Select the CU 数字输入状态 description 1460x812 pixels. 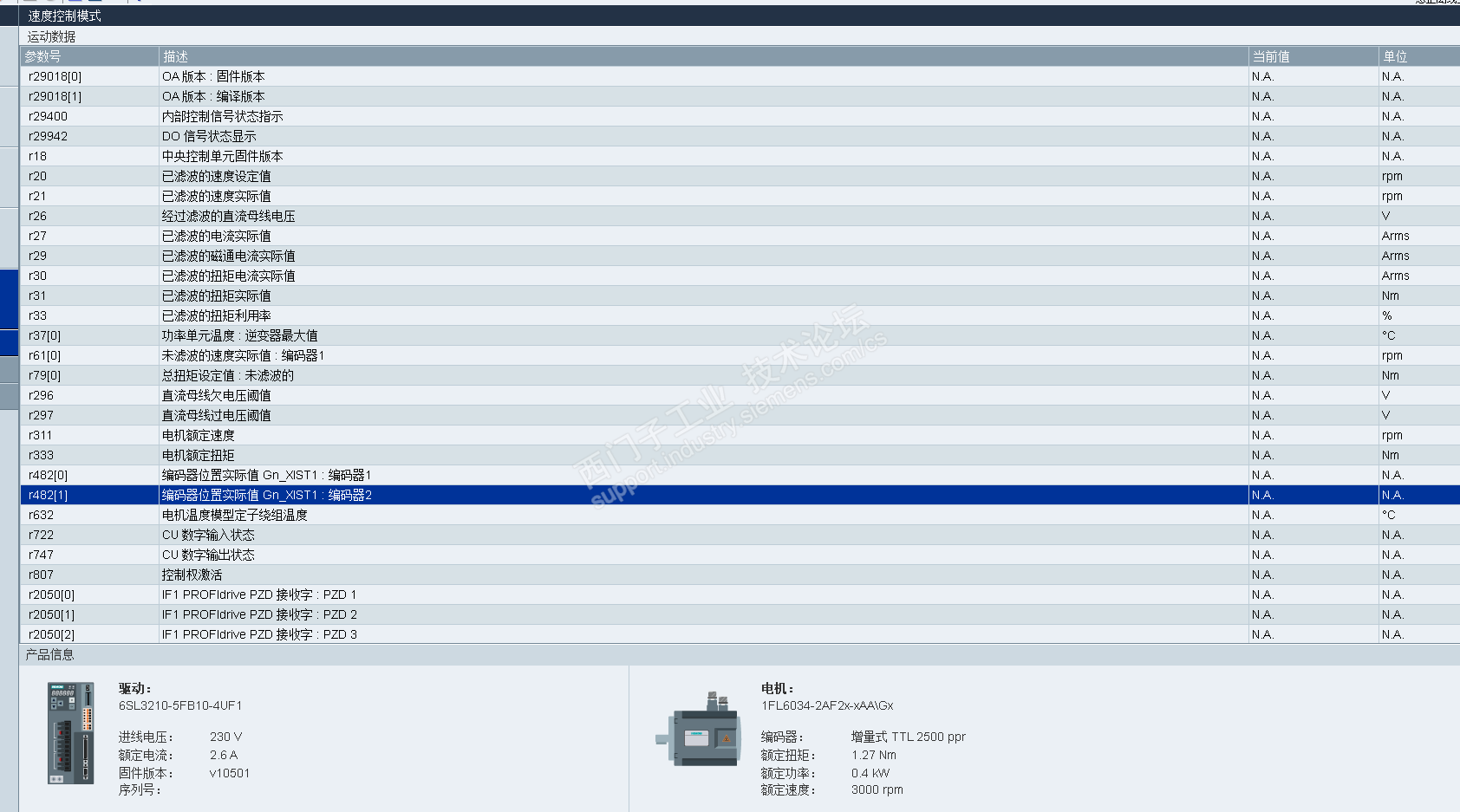208,535
